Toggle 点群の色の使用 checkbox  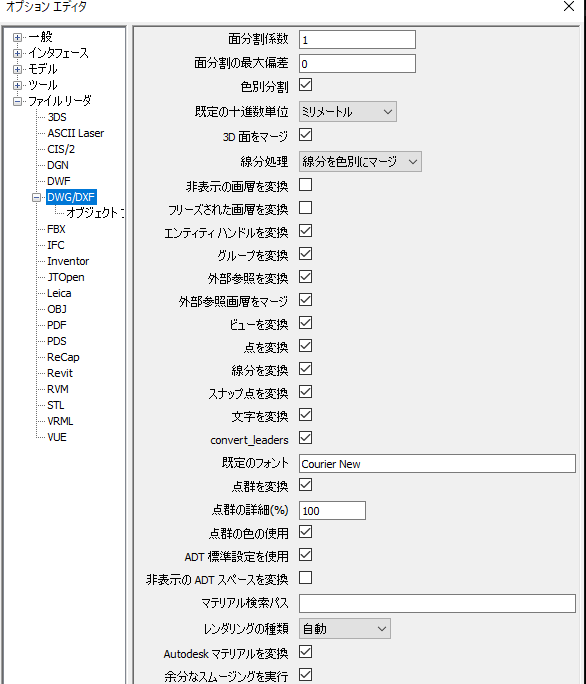point(305,532)
